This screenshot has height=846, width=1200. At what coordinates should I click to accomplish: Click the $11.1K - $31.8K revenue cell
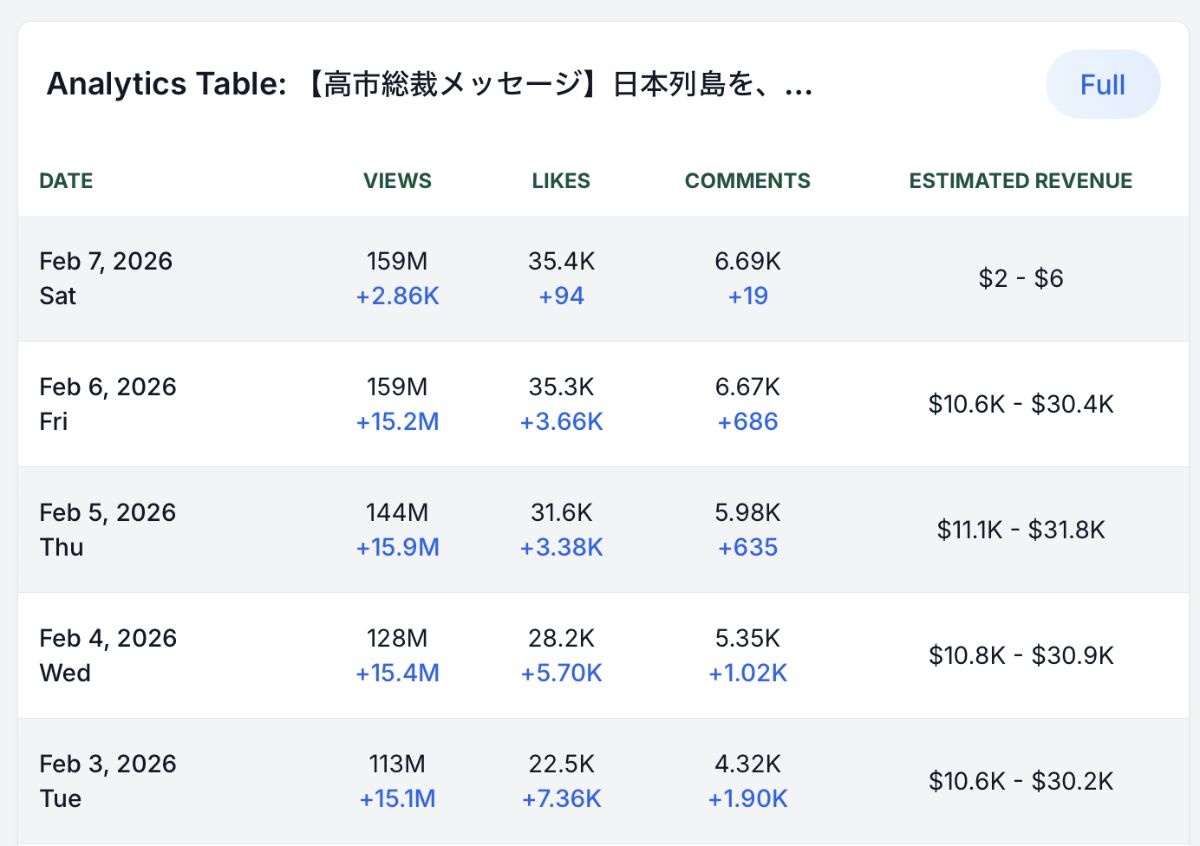click(x=1020, y=530)
